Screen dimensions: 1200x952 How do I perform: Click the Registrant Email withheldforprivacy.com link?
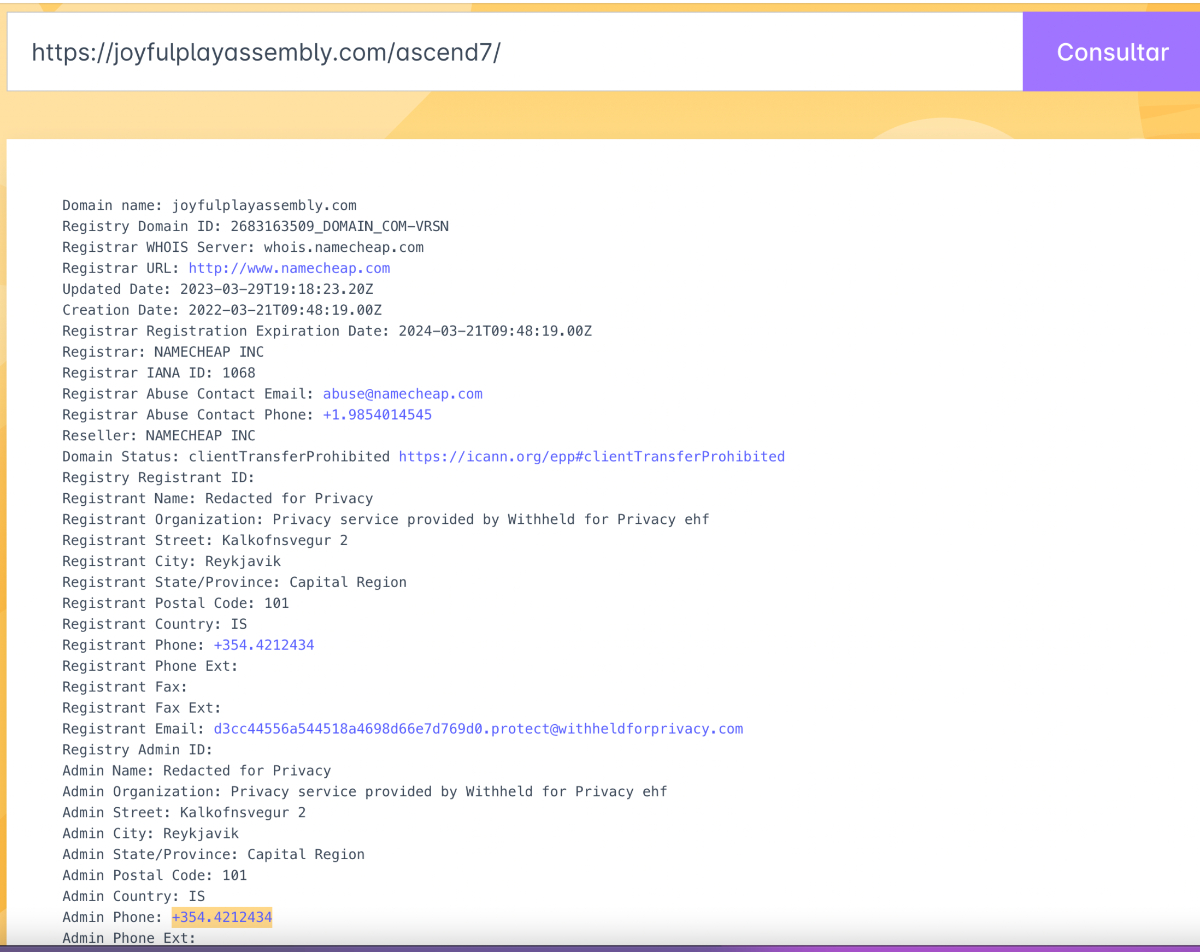(x=478, y=729)
